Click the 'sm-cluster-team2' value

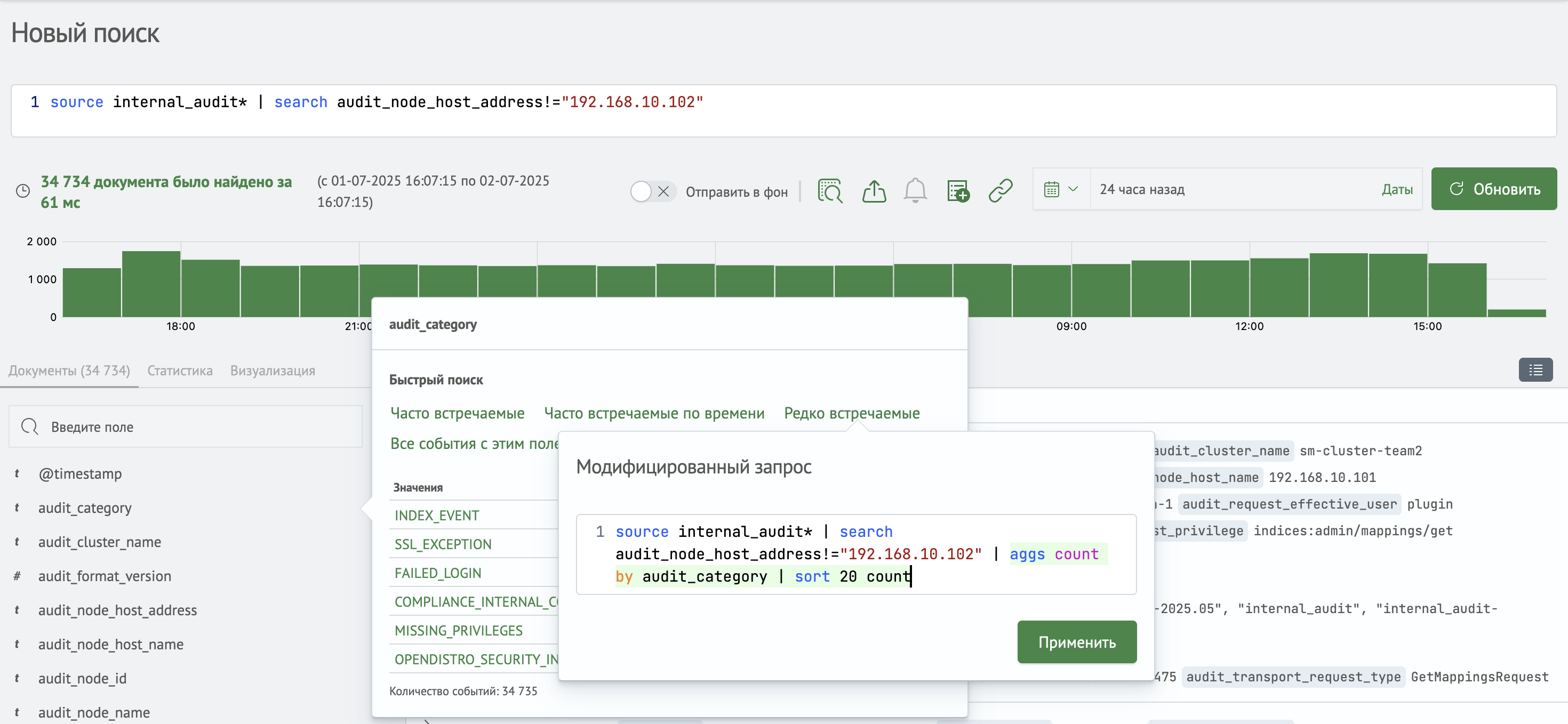[1361, 451]
